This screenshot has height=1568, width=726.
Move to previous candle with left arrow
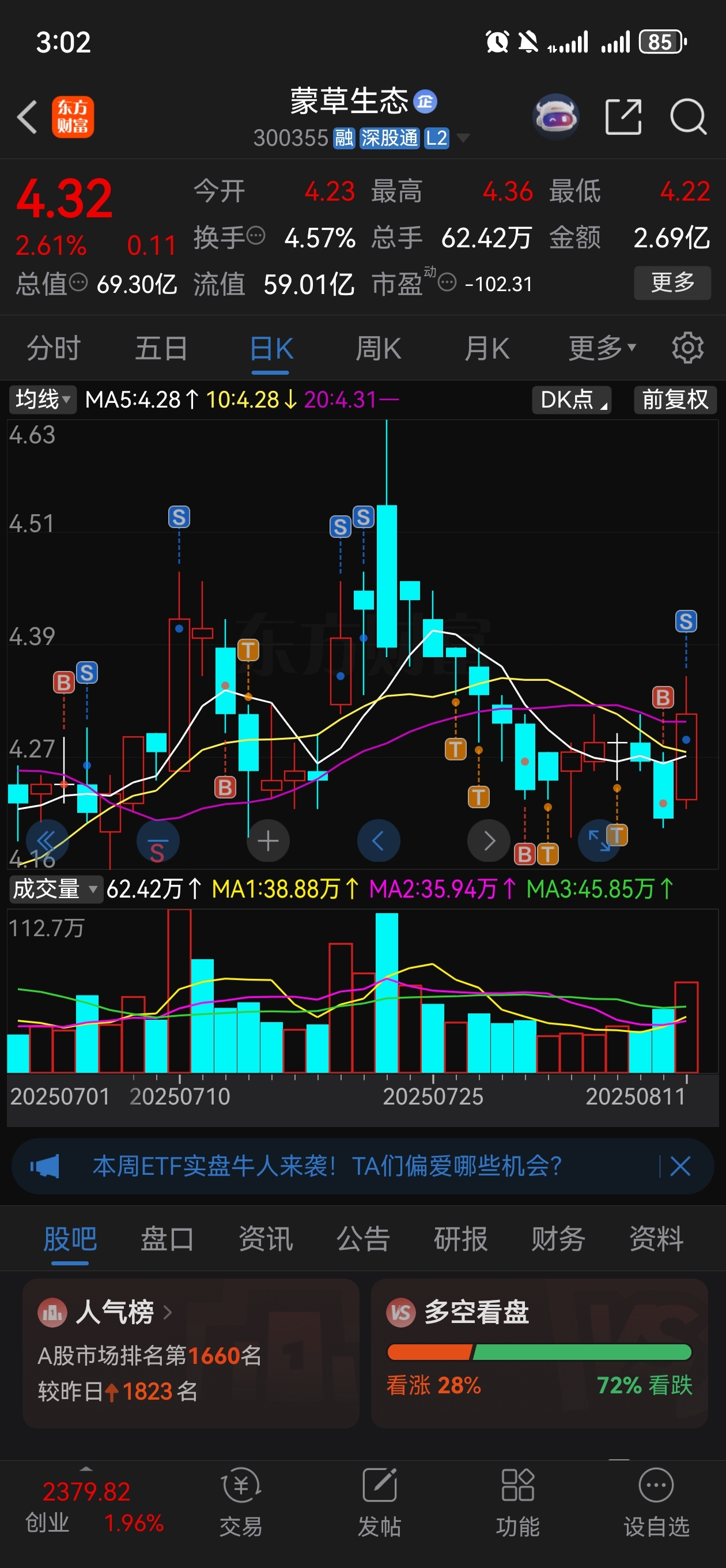[379, 840]
